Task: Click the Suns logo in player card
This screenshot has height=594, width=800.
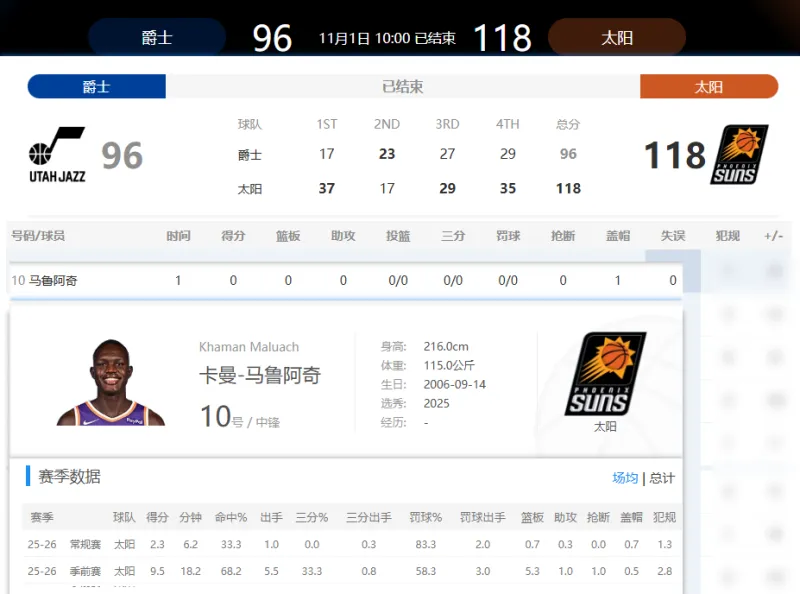Action: 605,374
